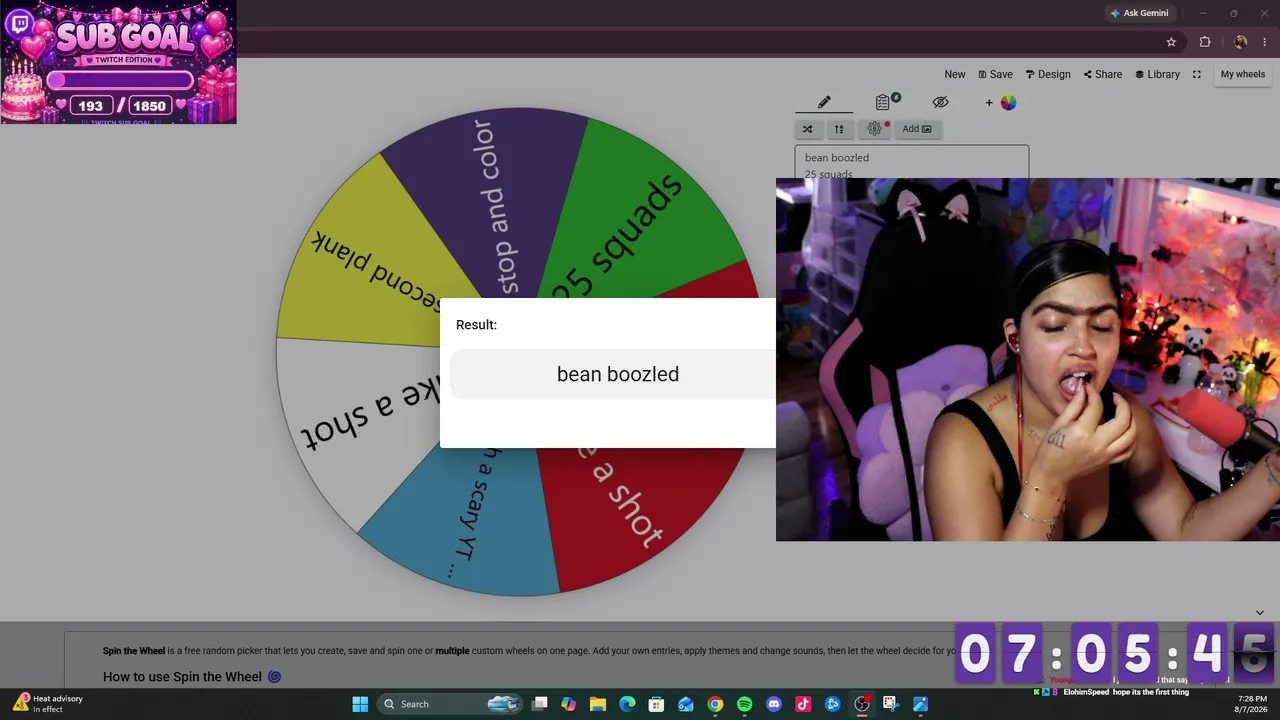Open Microsoft Store from the taskbar
This screenshot has width=1280, height=720.
pyautogui.click(x=657, y=704)
